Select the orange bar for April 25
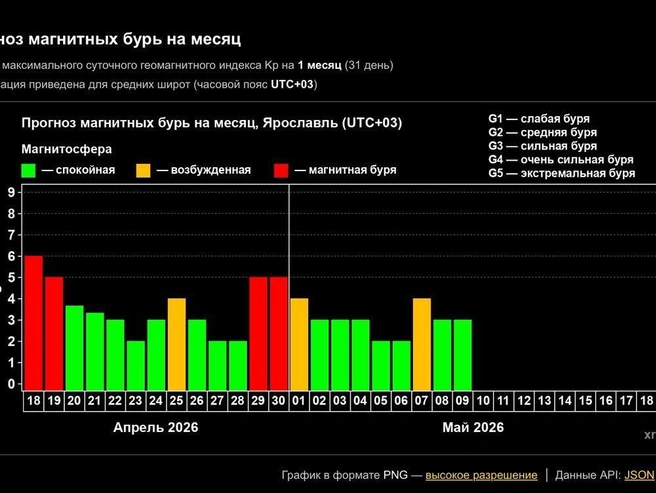656x493 pixels. 177,344
